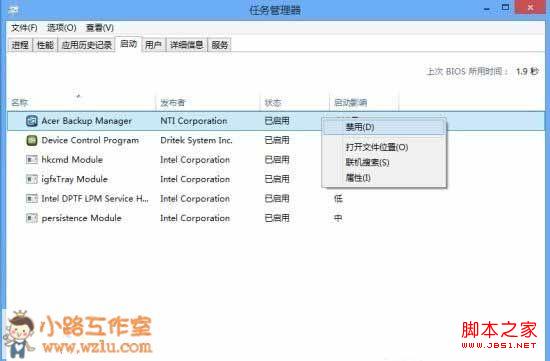Click the BIOS time value 1.9 秒
550x361 pixels.
click(x=527, y=72)
